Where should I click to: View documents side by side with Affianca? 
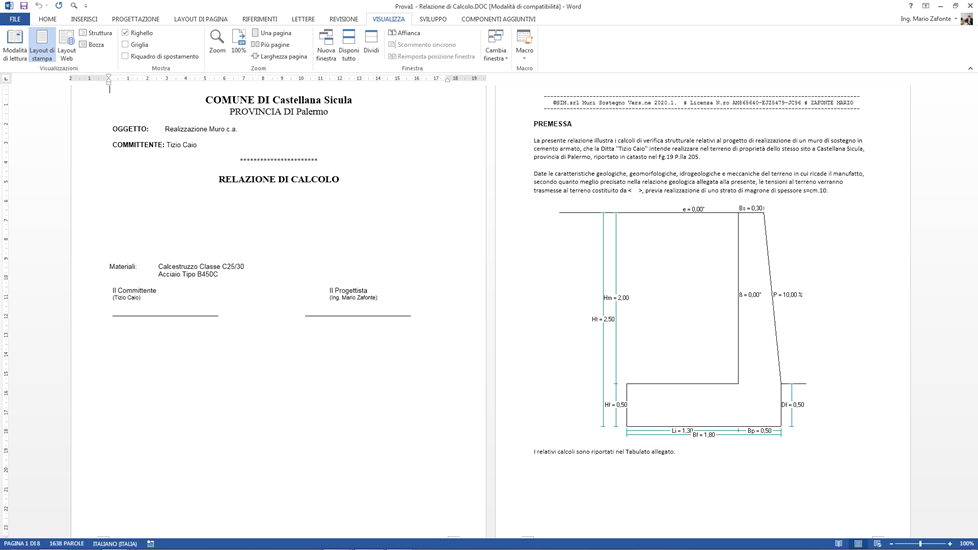point(404,32)
